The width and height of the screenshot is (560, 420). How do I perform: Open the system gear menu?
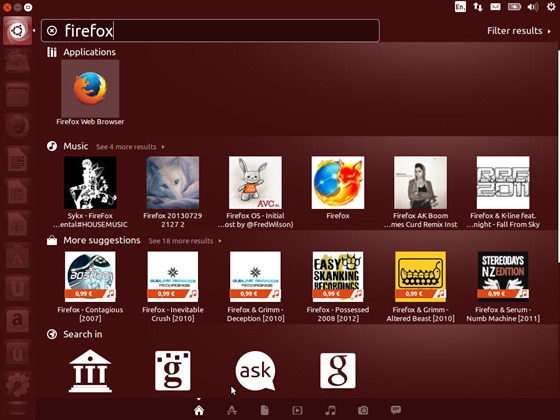551,6
